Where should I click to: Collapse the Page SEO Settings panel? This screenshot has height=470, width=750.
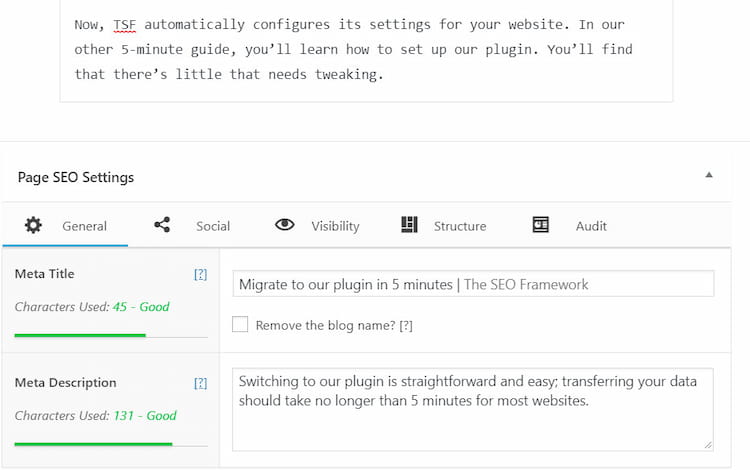[x=709, y=175]
